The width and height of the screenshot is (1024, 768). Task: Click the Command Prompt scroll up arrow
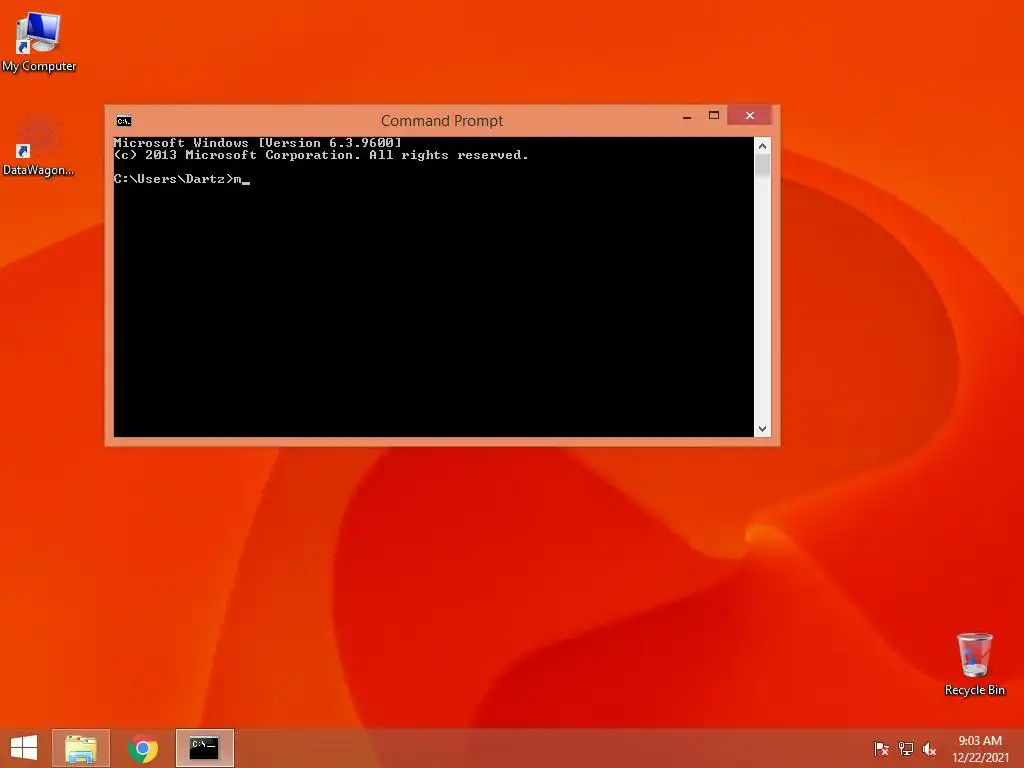pos(762,146)
